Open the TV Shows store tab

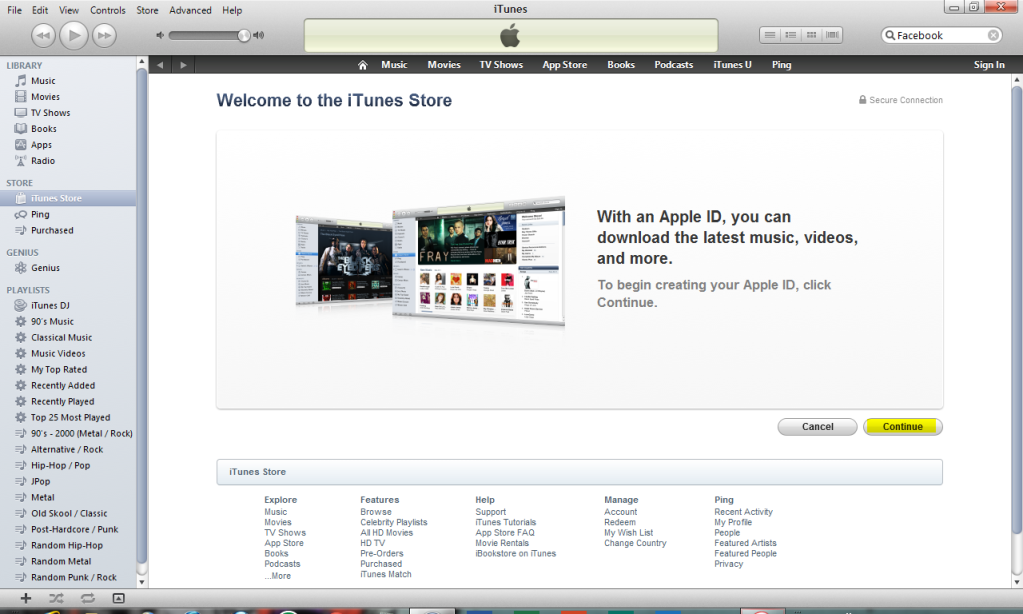point(501,65)
